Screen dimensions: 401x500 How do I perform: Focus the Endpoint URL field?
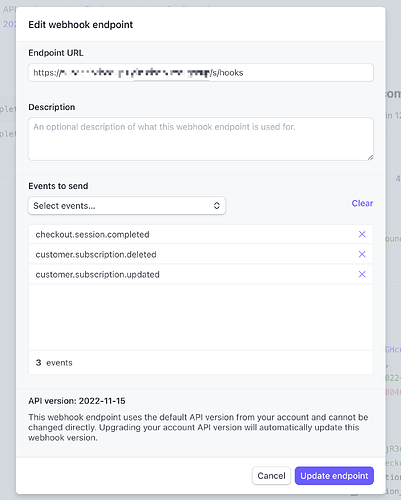point(201,73)
